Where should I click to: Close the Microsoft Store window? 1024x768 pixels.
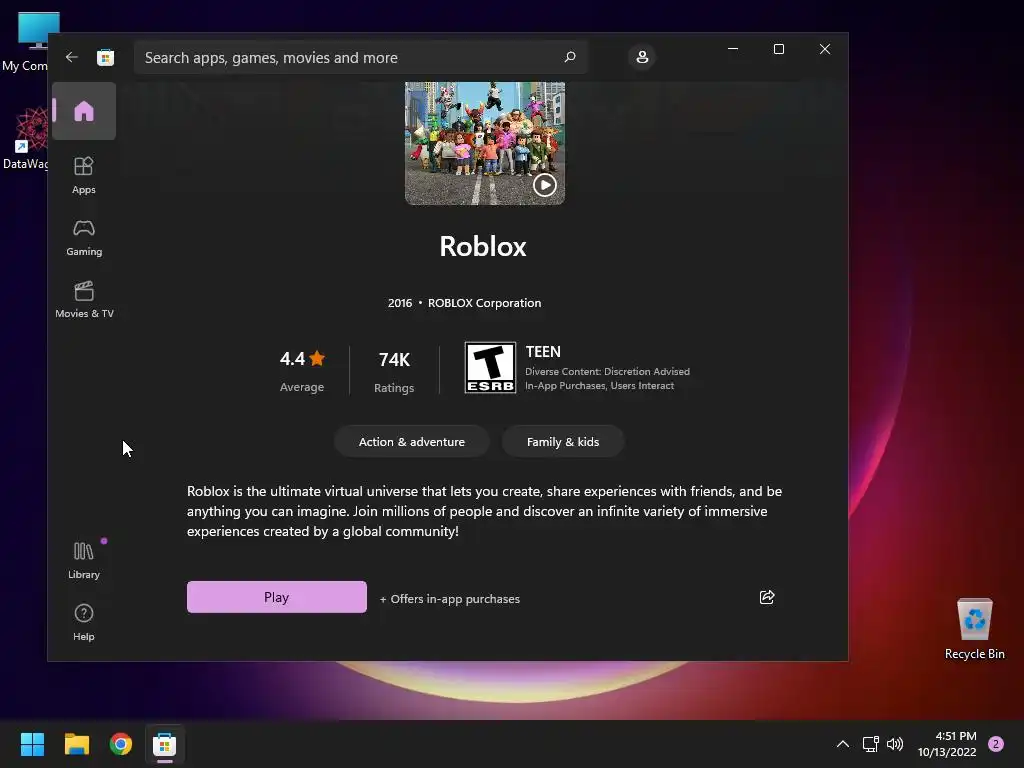(825, 49)
